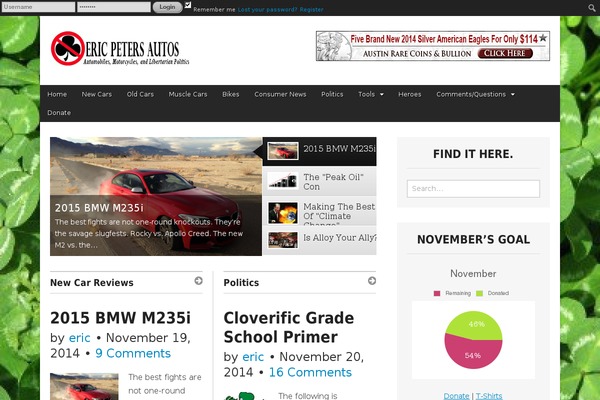This screenshot has width=600, height=400.
Task: Open Politics section arrow icon
Action: [x=372, y=281]
